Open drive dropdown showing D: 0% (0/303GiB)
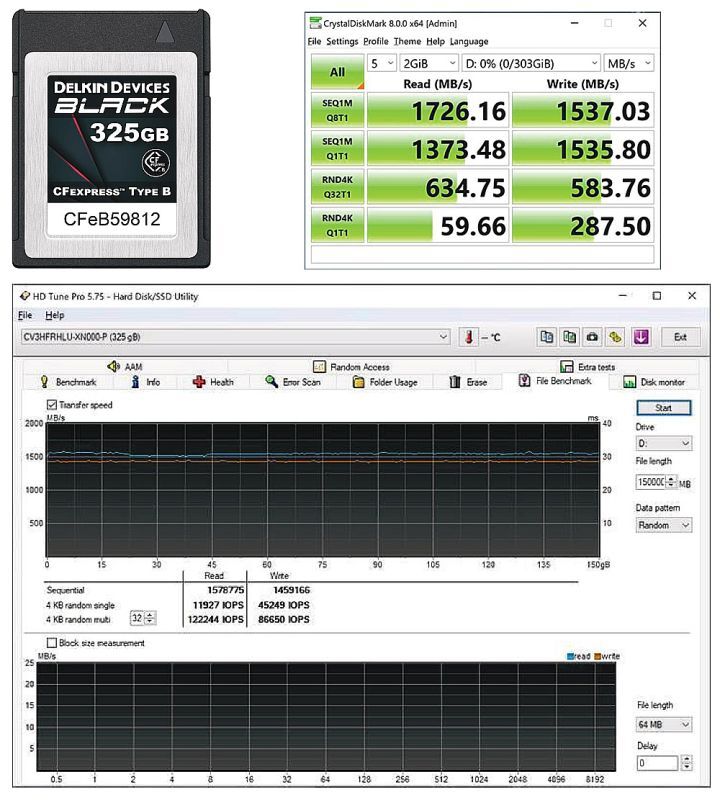The width and height of the screenshot is (720, 800). coord(531,63)
